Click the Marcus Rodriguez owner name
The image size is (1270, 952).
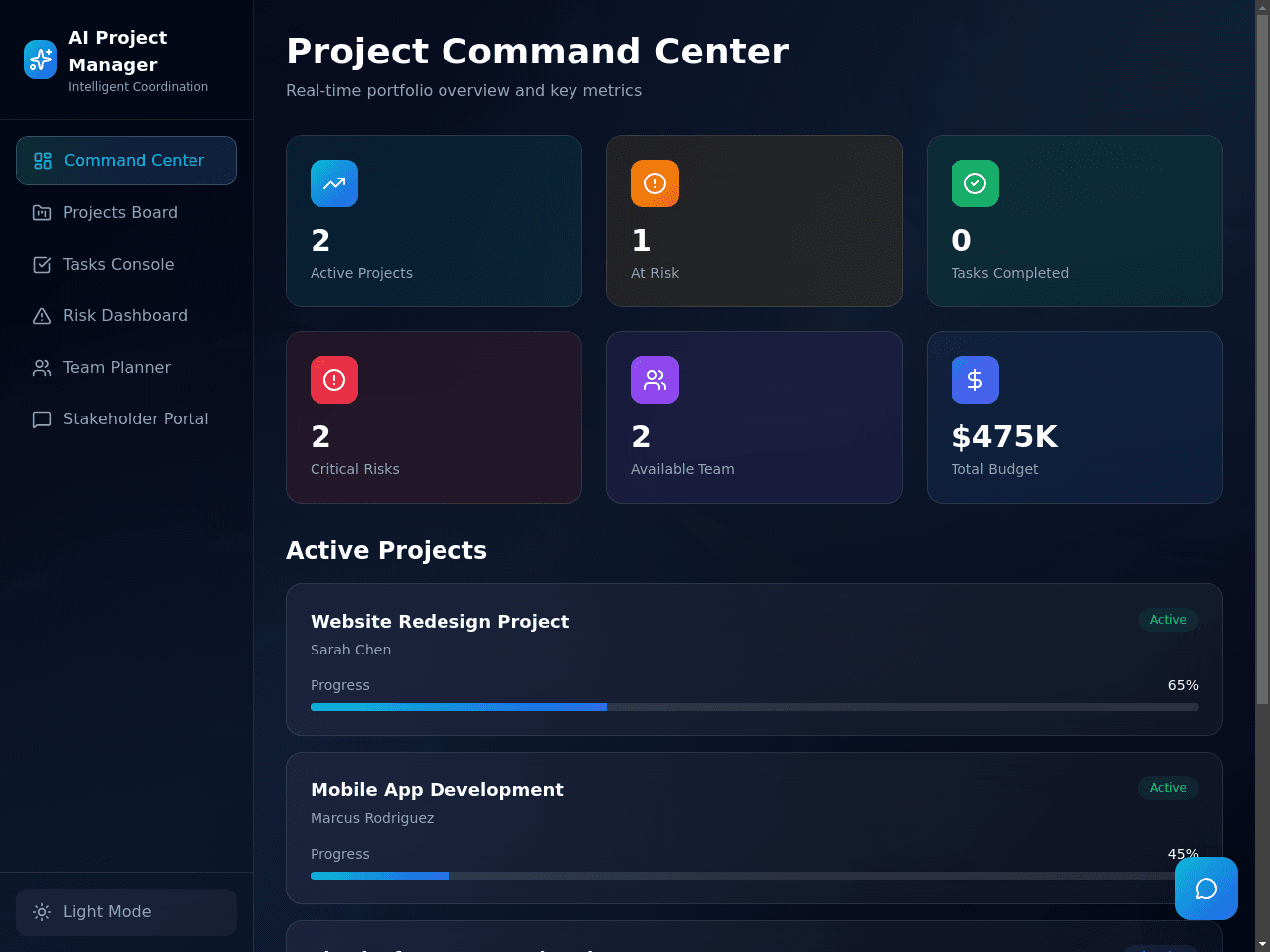tap(372, 818)
